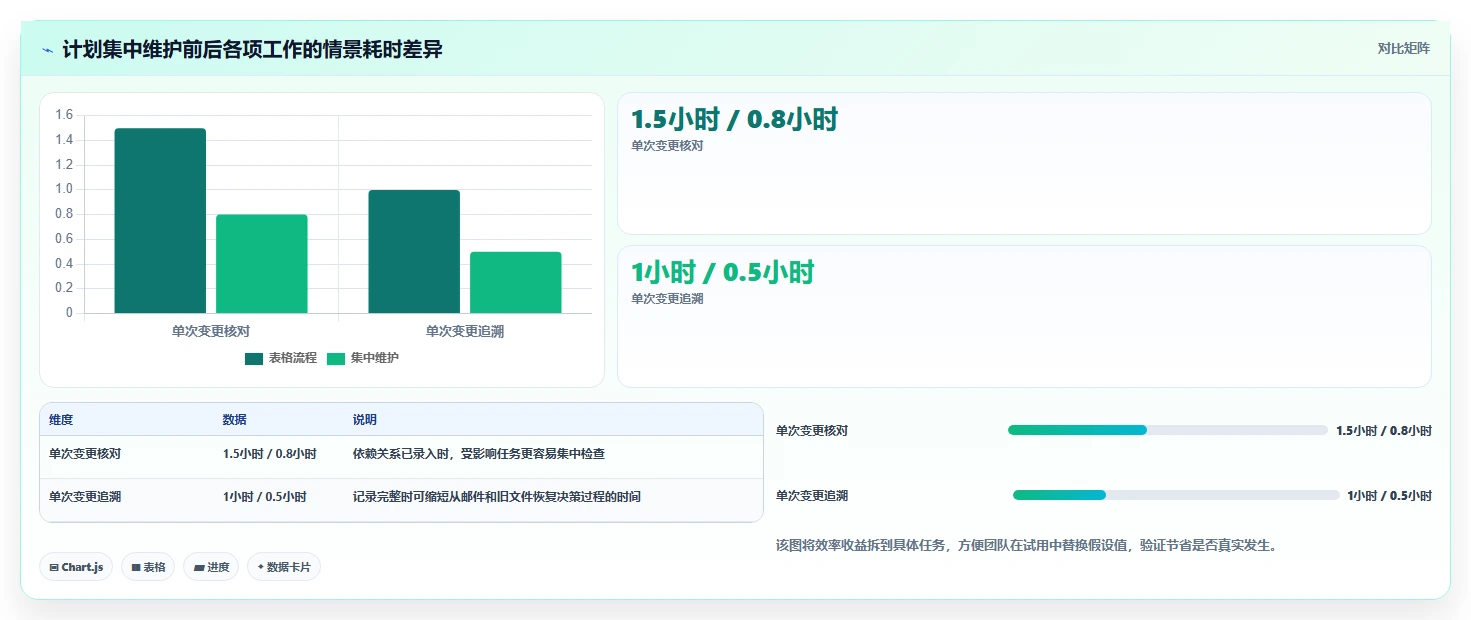
Task: Select the 表格 chip
Action: 148,567
